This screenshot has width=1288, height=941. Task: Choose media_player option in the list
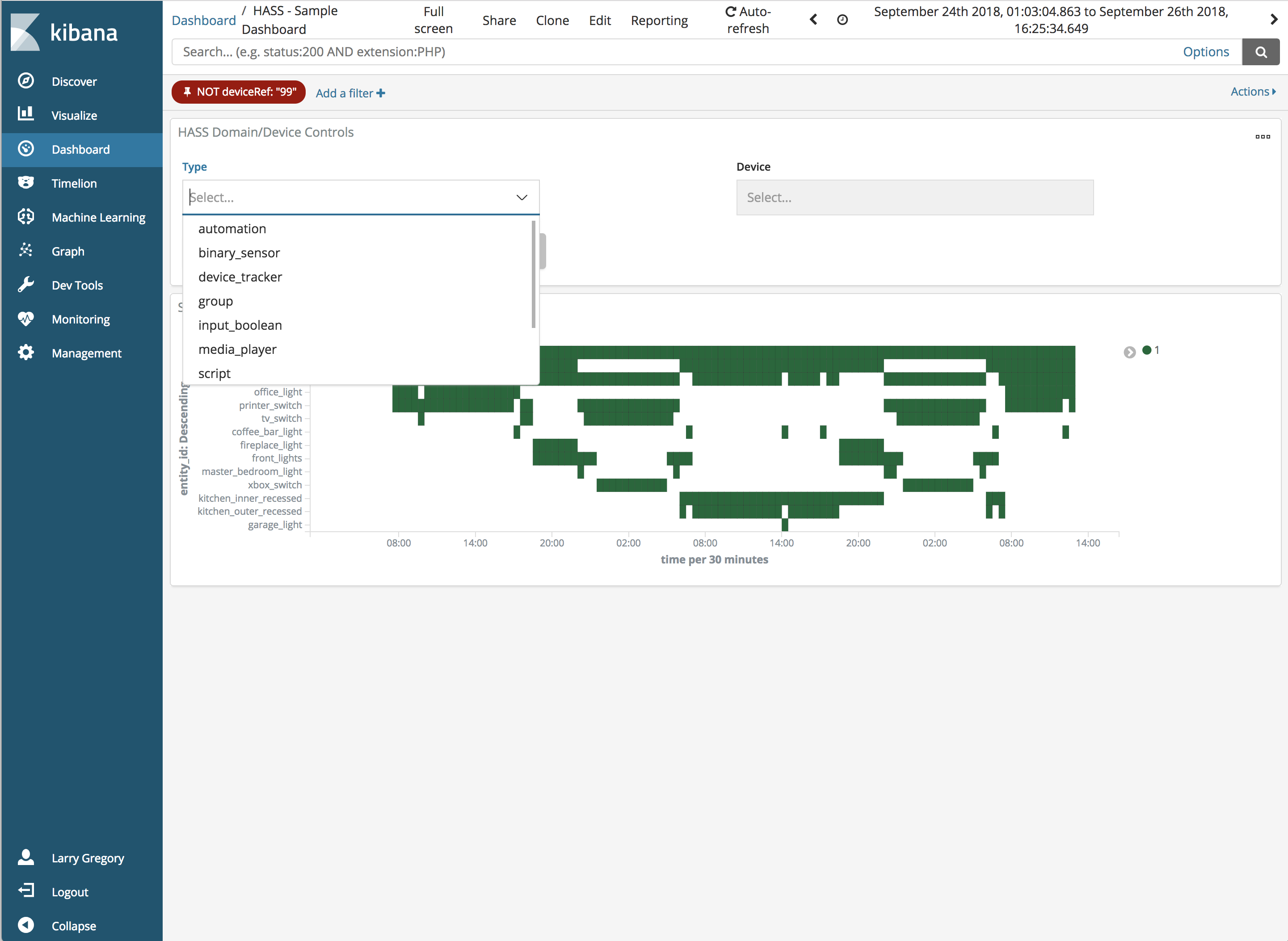click(x=238, y=349)
